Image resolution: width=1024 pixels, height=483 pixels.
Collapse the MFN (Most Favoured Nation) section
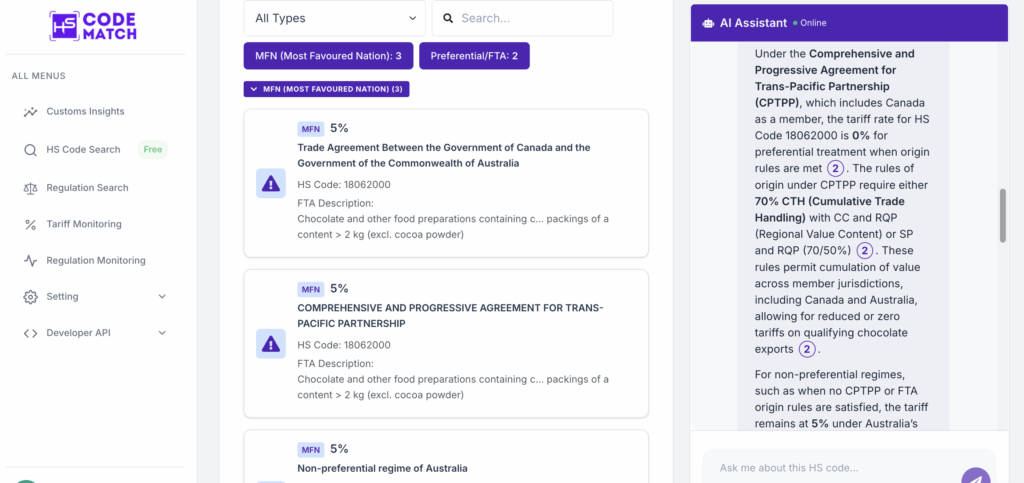point(326,89)
